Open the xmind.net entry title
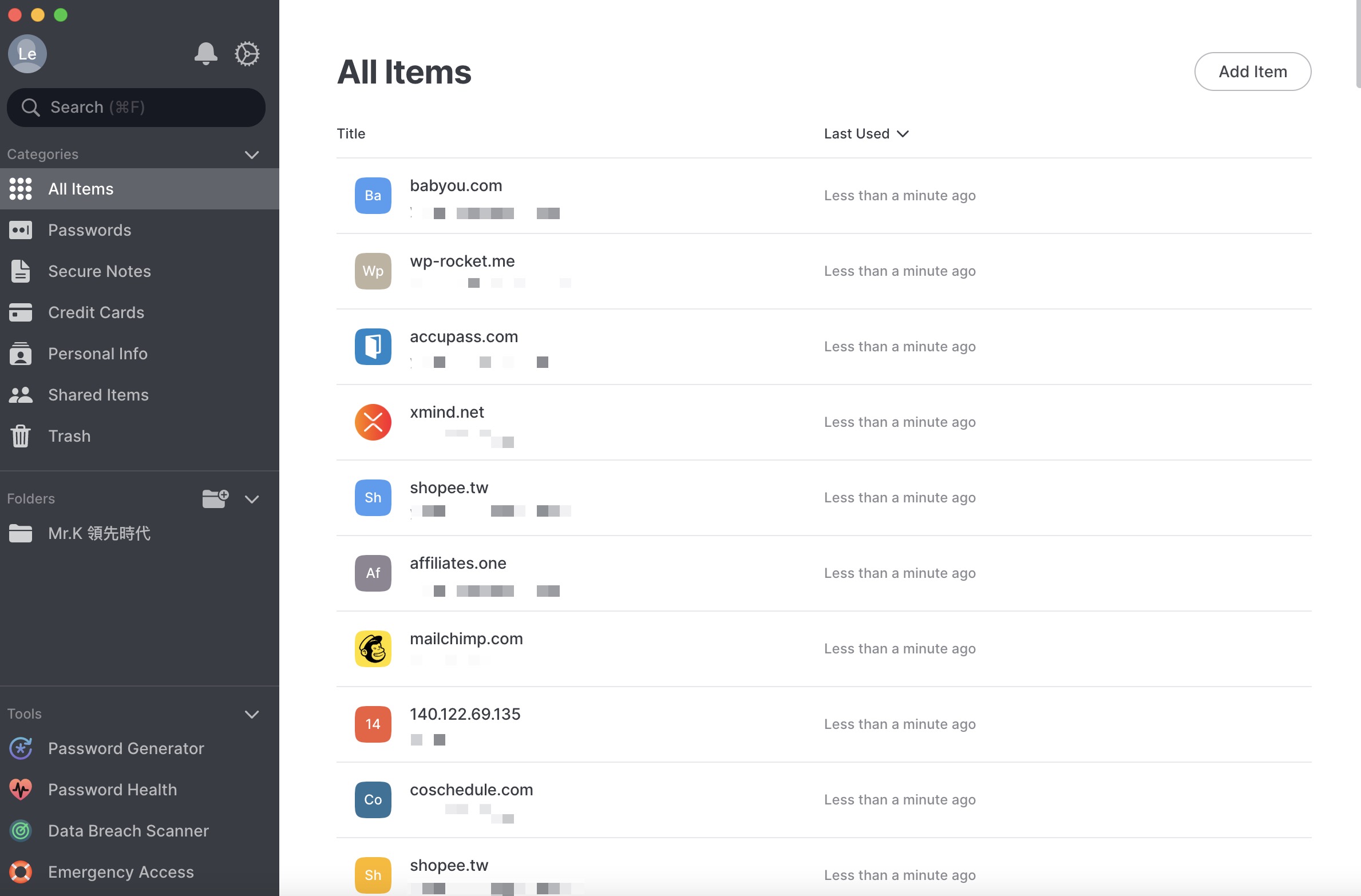The height and width of the screenshot is (896, 1361). point(447,412)
